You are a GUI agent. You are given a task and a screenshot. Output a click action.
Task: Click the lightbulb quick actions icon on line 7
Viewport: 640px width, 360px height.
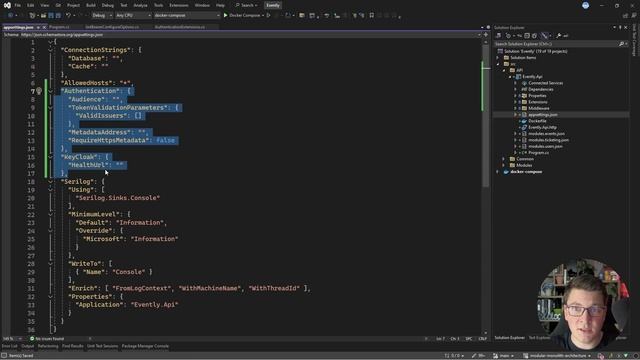pyautogui.click(x=39, y=91)
